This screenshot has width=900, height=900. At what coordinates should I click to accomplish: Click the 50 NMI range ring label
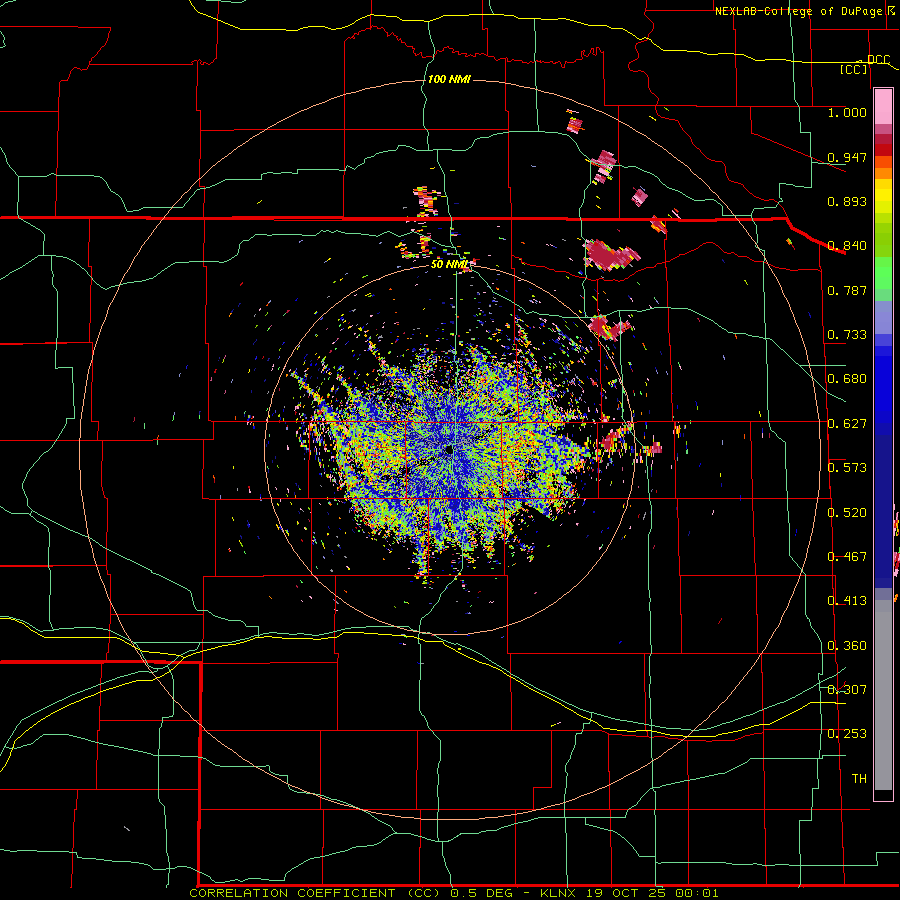(449, 264)
